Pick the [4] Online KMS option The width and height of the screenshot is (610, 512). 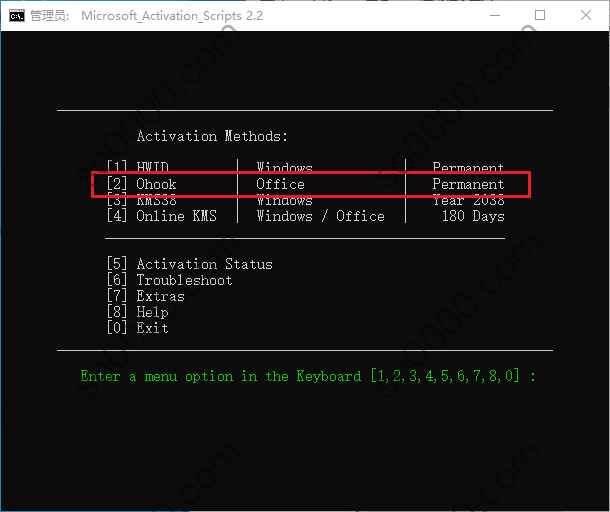160,216
